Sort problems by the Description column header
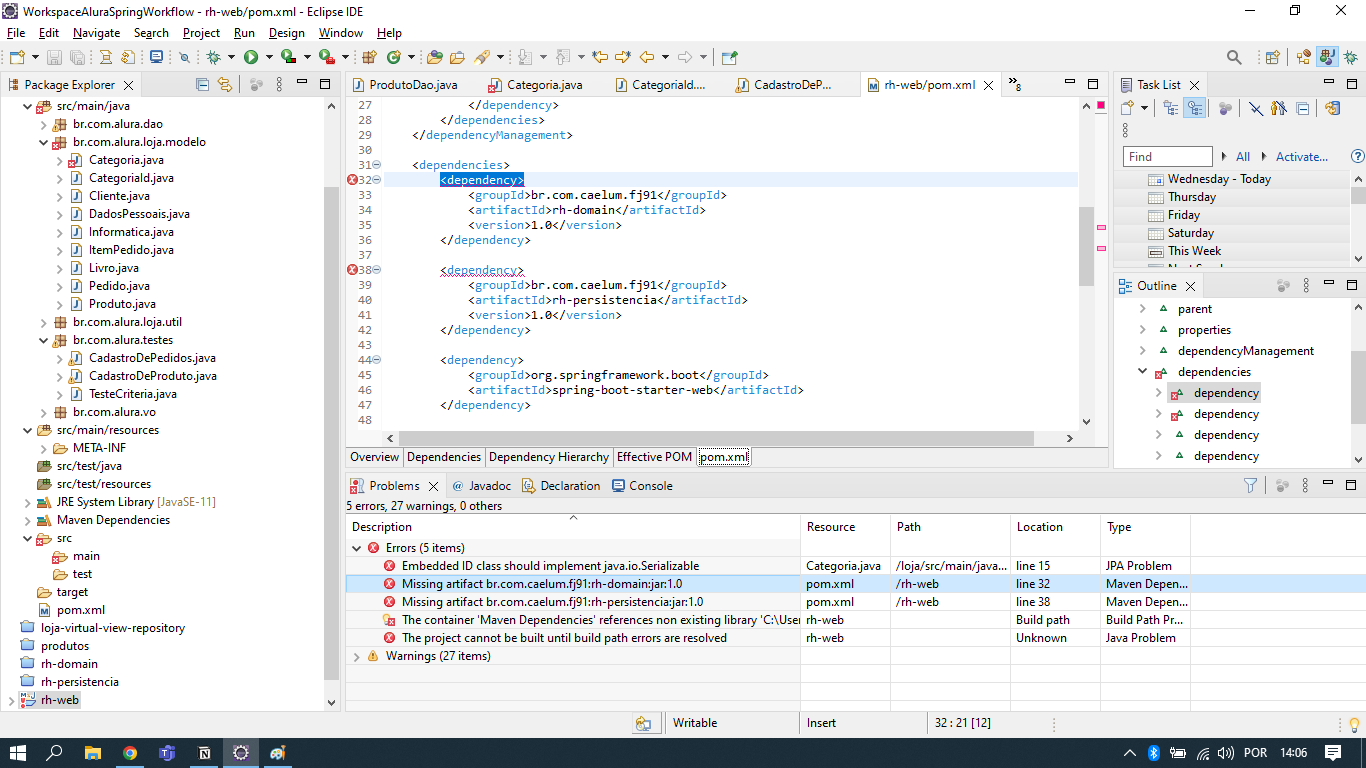The height and width of the screenshot is (768, 1366). tap(573, 527)
